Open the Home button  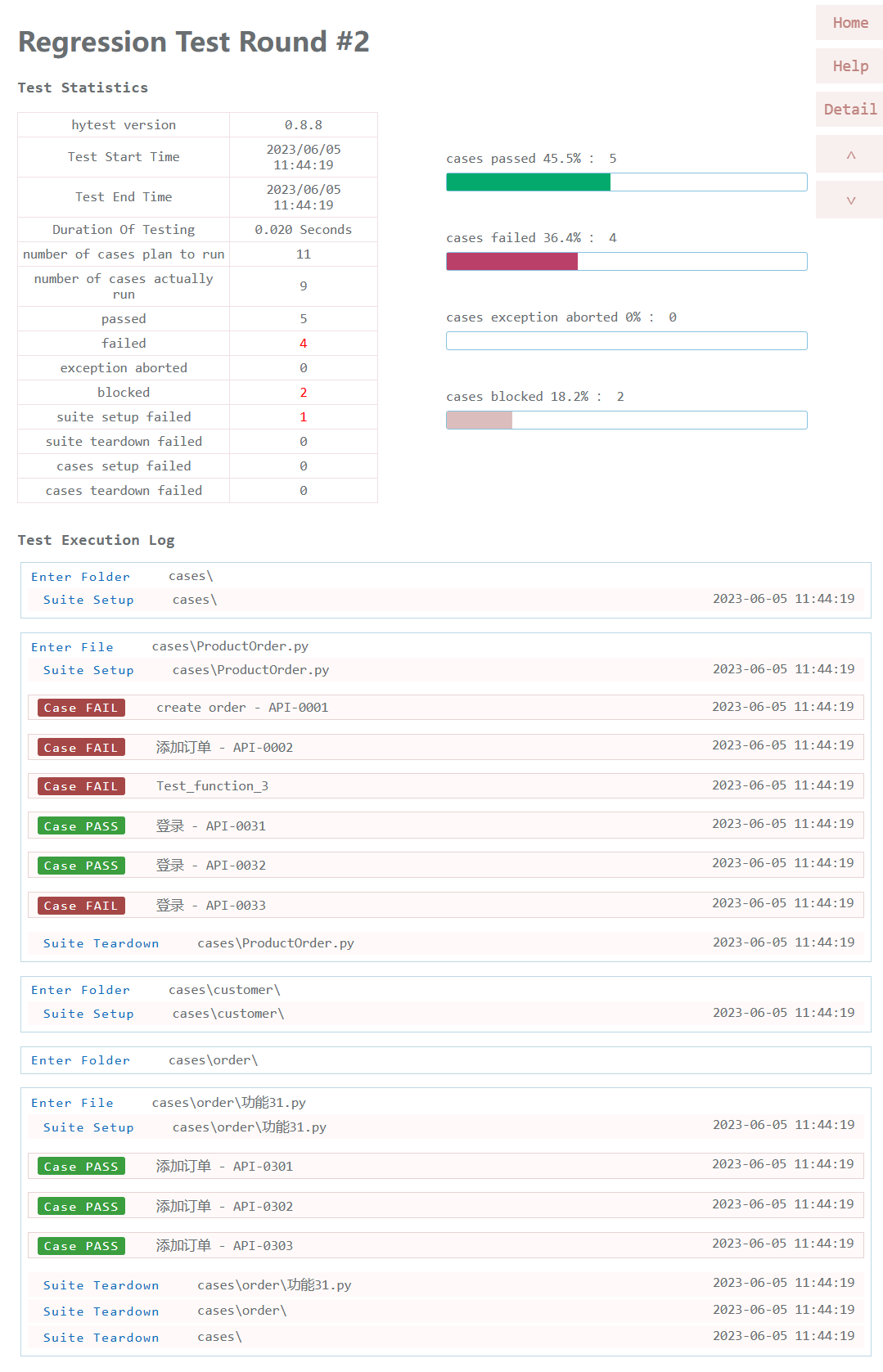(849, 23)
